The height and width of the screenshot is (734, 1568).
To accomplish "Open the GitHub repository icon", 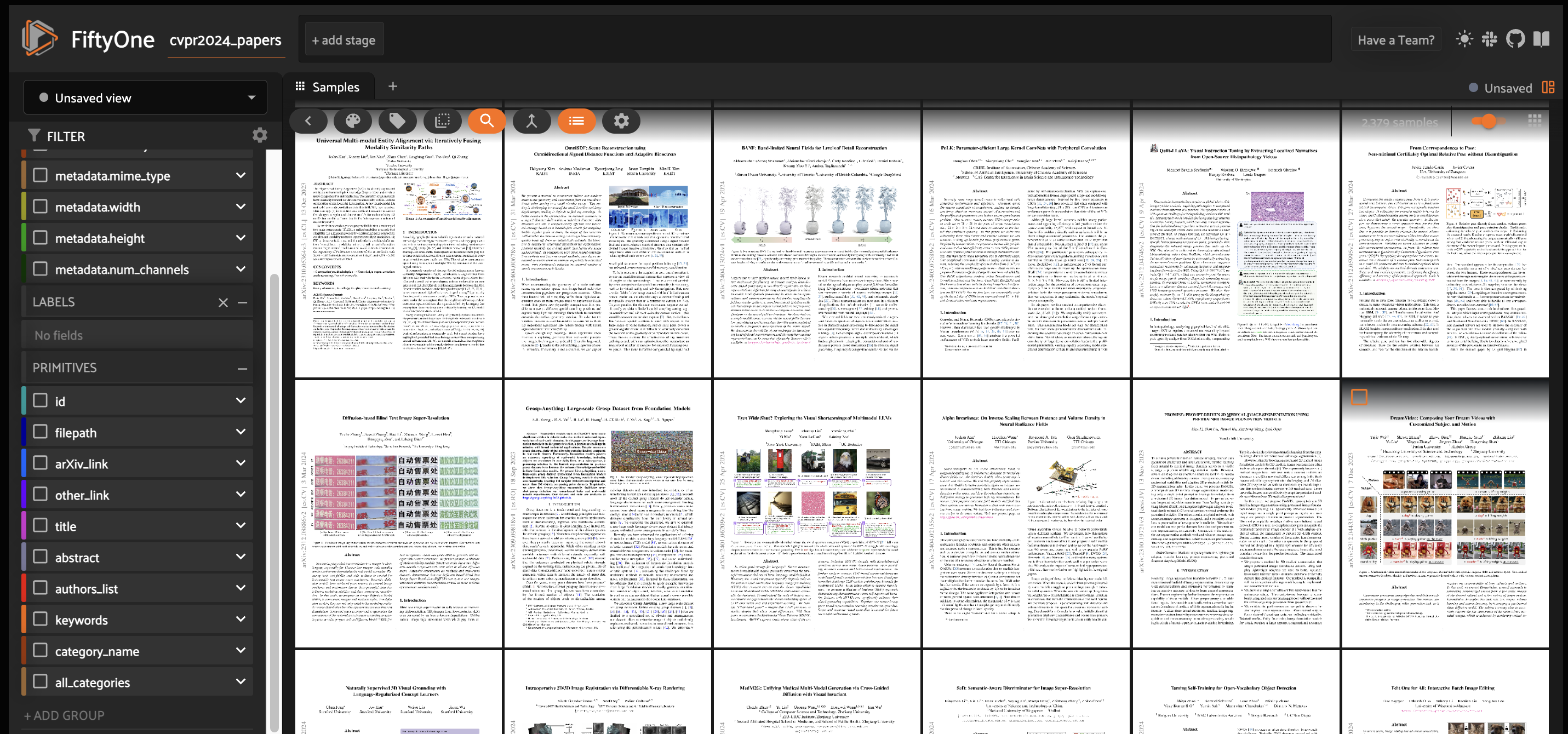I will tap(1515, 39).
